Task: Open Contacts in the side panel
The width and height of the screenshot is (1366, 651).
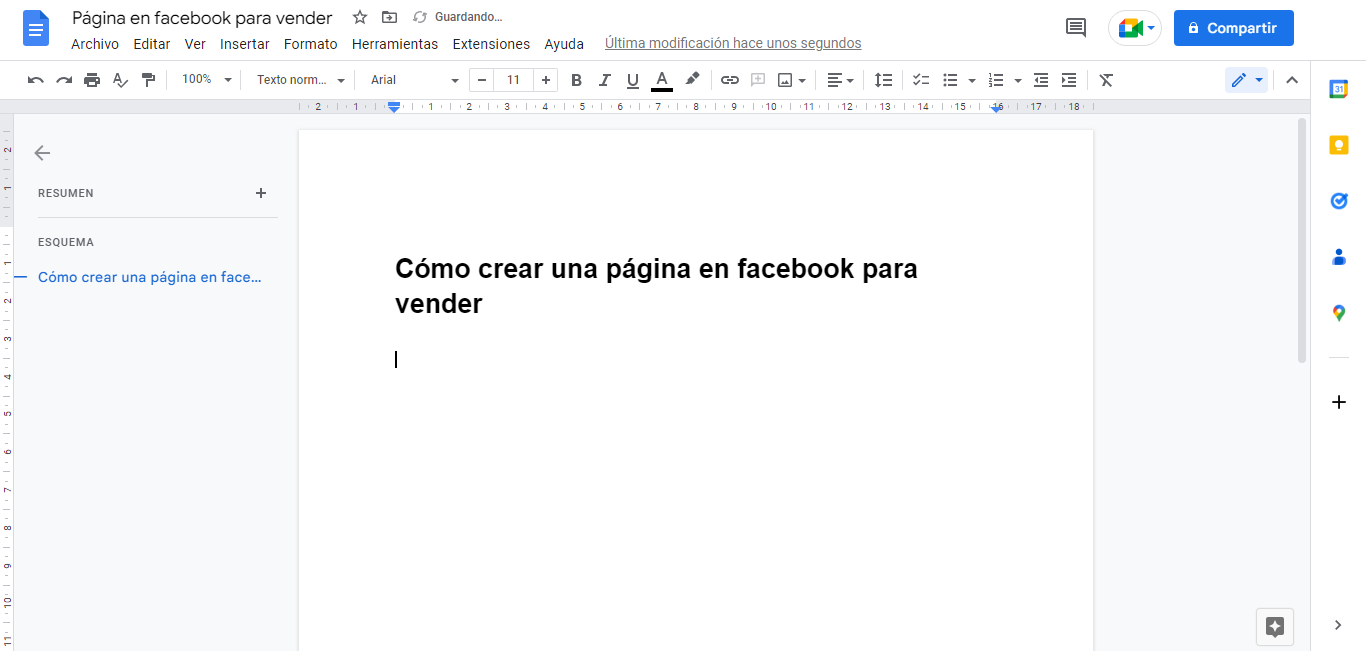Action: click(1339, 257)
